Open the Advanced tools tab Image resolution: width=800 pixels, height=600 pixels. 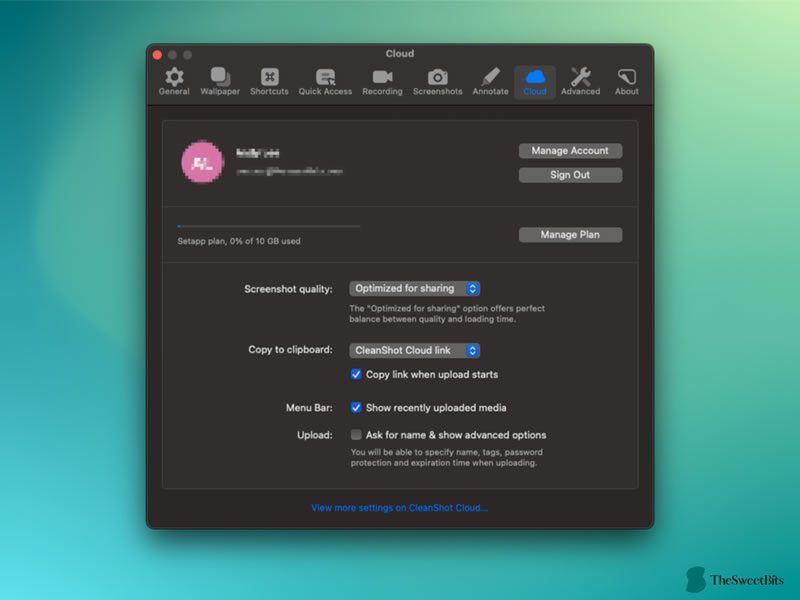click(x=581, y=82)
